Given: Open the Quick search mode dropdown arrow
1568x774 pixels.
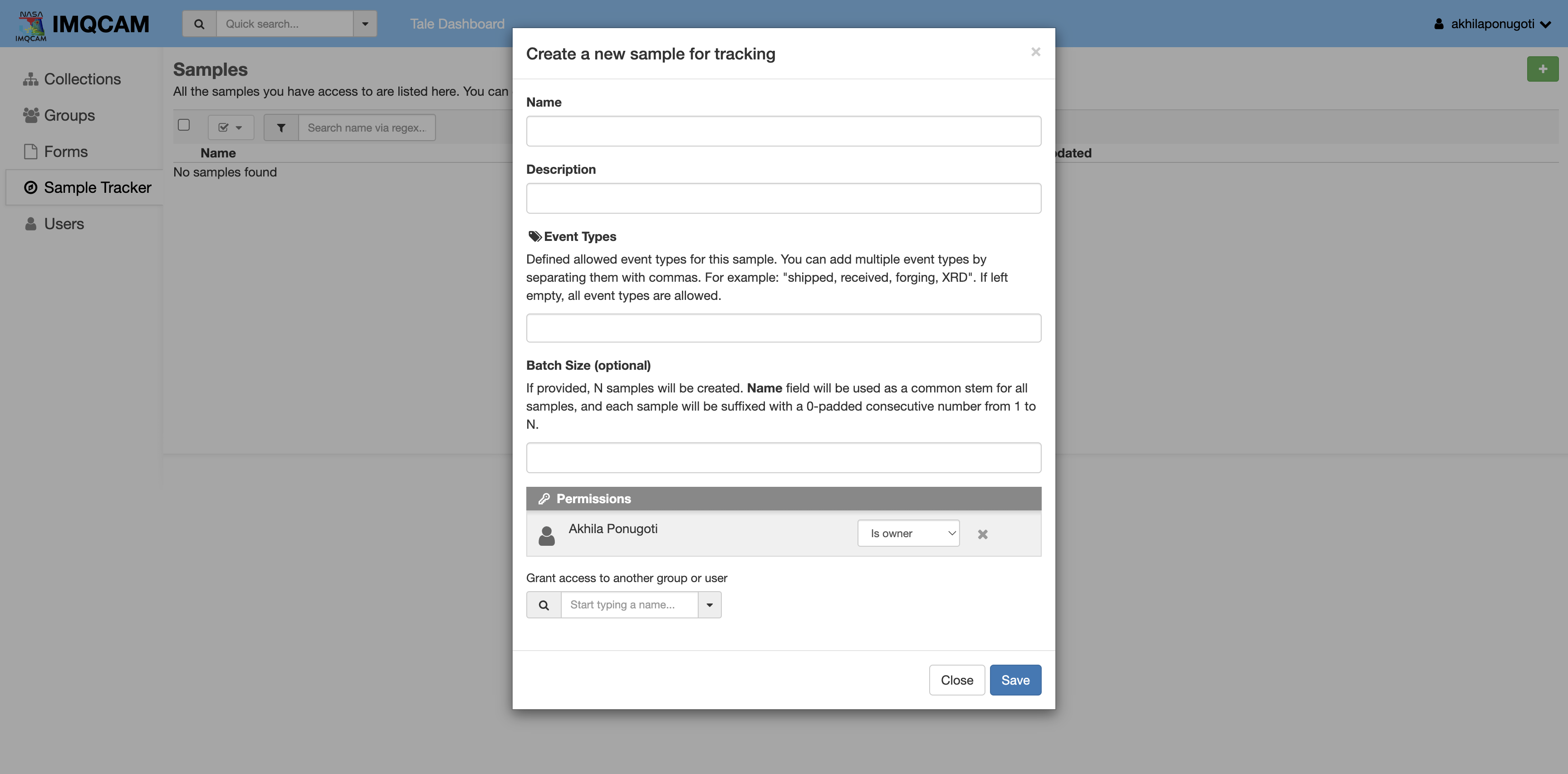Looking at the screenshot, I should (x=365, y=24).
